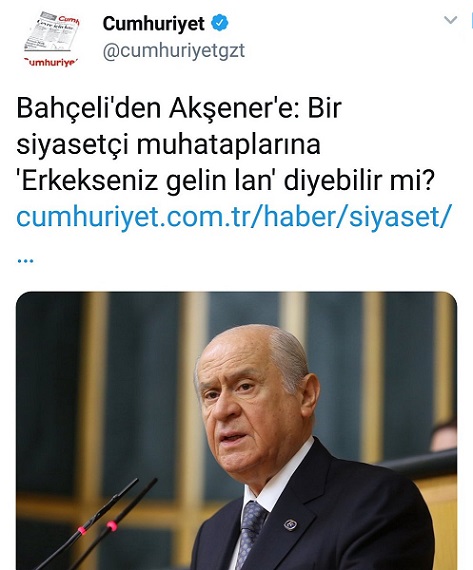Viewport: 473px width, 570px height.
Task: Click the newspaper graphic in the avatar
Action: click(x=51, y=33)
